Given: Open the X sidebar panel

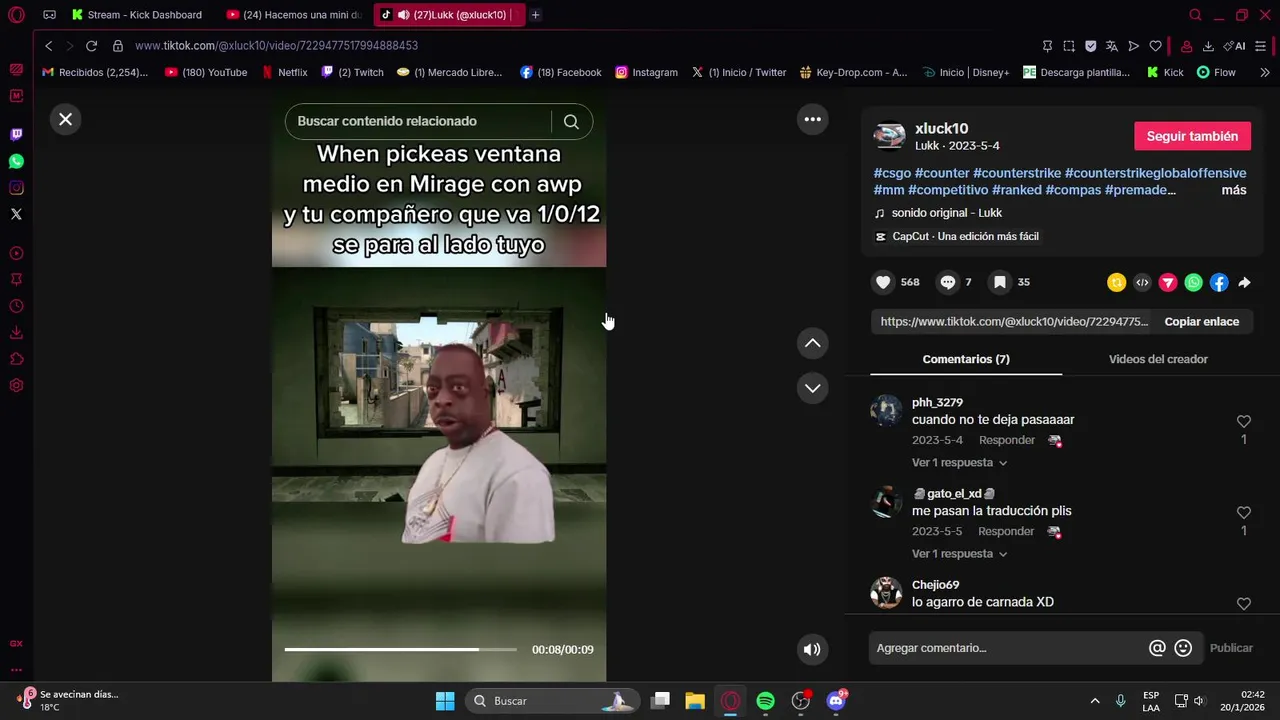Looking at the screenshot, I should click(16, 214).
